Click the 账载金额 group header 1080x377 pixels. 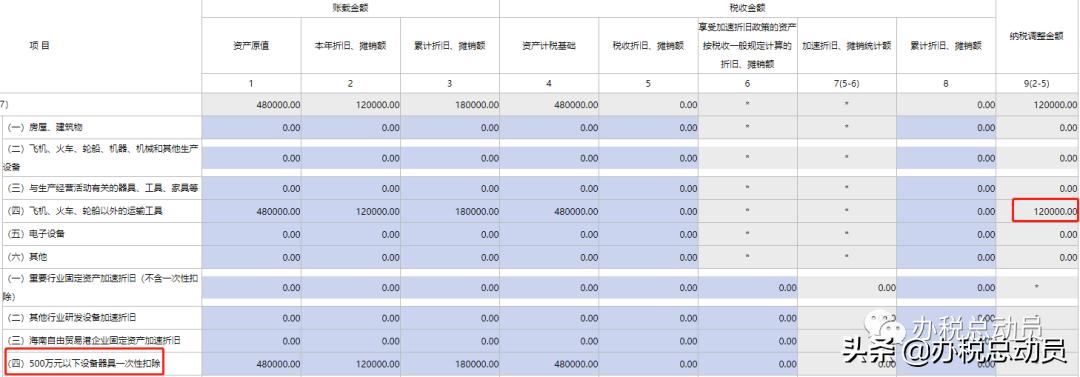351,8
